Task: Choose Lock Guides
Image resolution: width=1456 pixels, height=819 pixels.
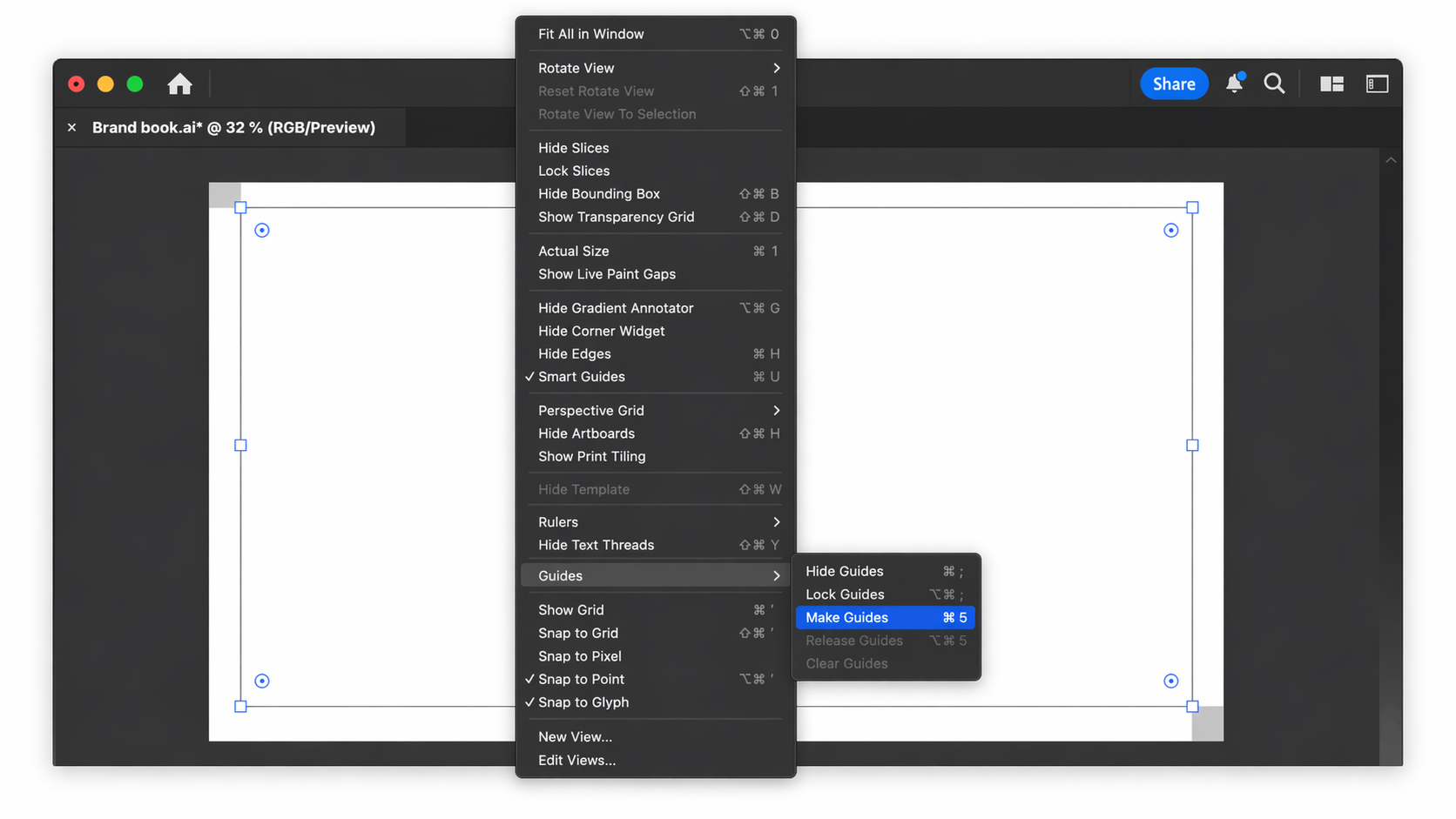Action: click(x=885, y=594)
